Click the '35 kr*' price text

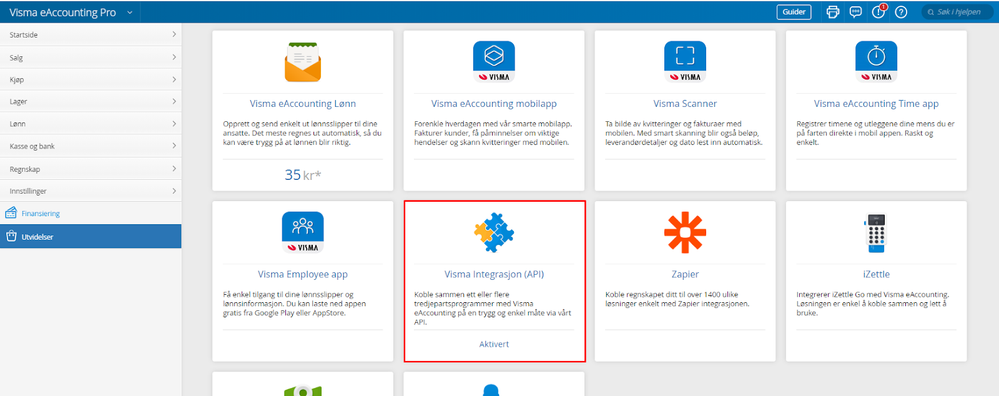pyautogui.click(x=303, y=174)
